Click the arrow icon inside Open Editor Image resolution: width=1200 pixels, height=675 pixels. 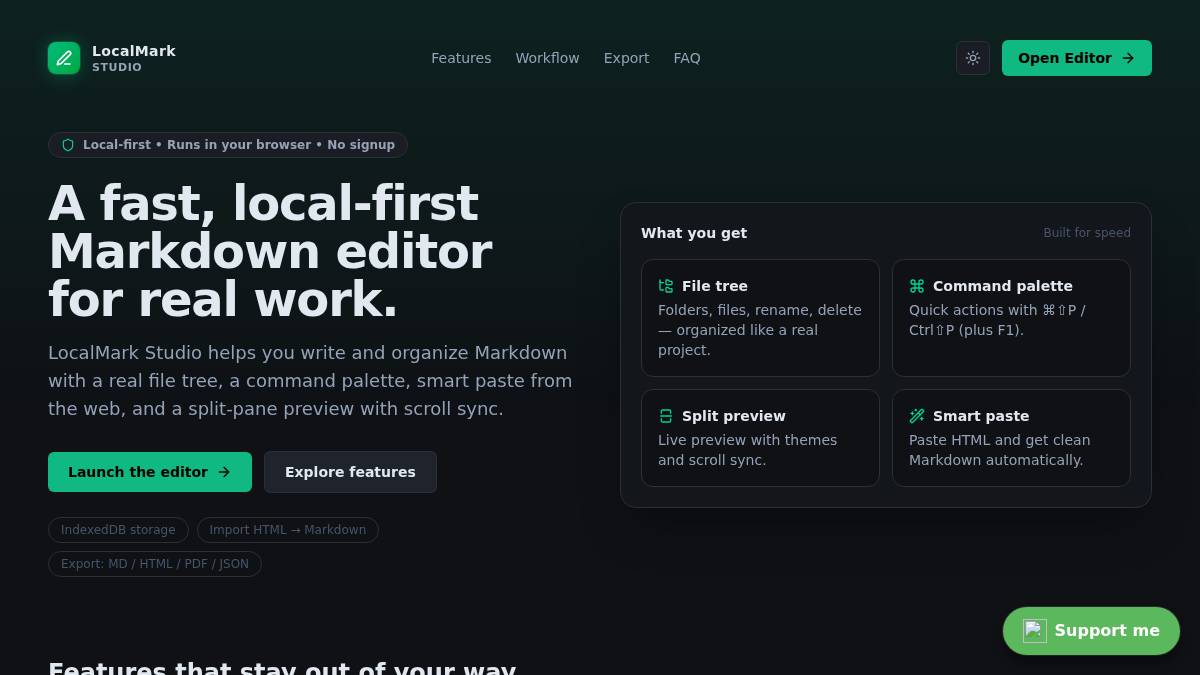1128,58
